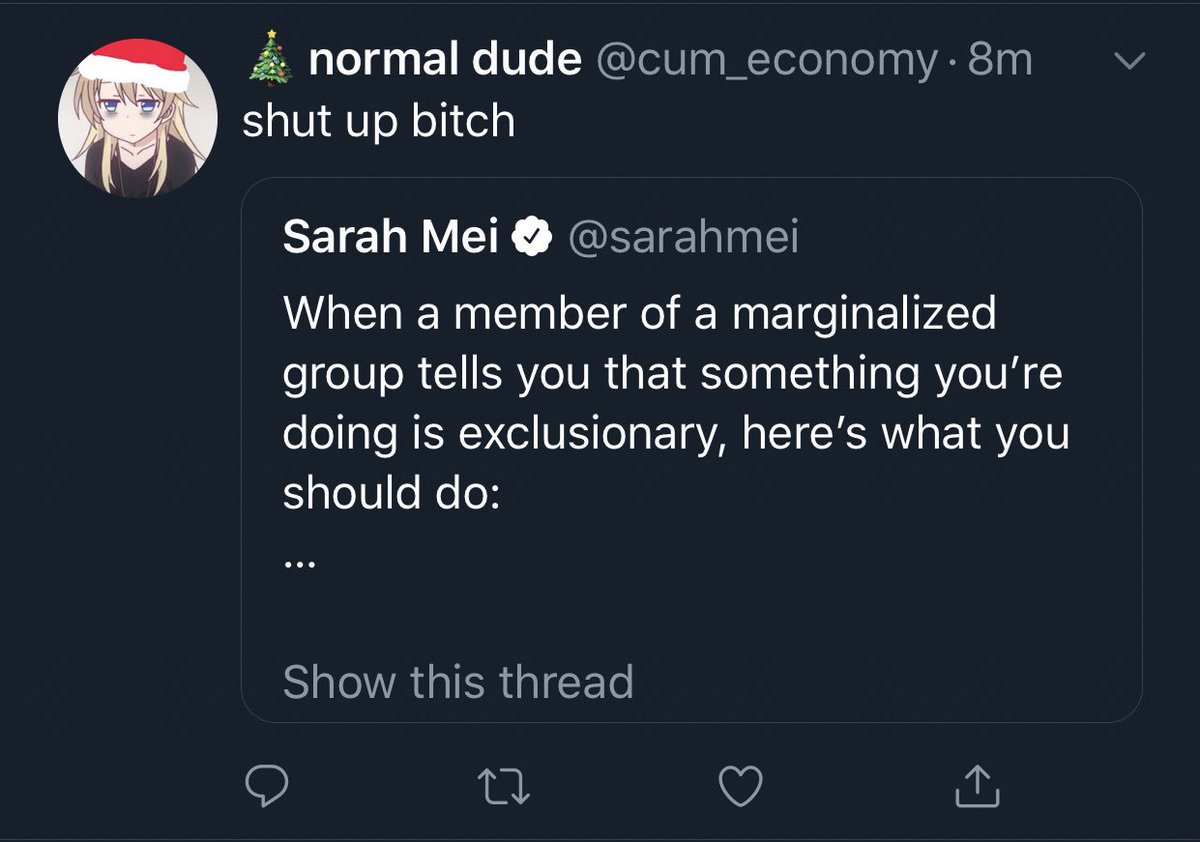
Task: Open Sarah Mei's name in the quoted tweet
Action: tap(391, 238)
